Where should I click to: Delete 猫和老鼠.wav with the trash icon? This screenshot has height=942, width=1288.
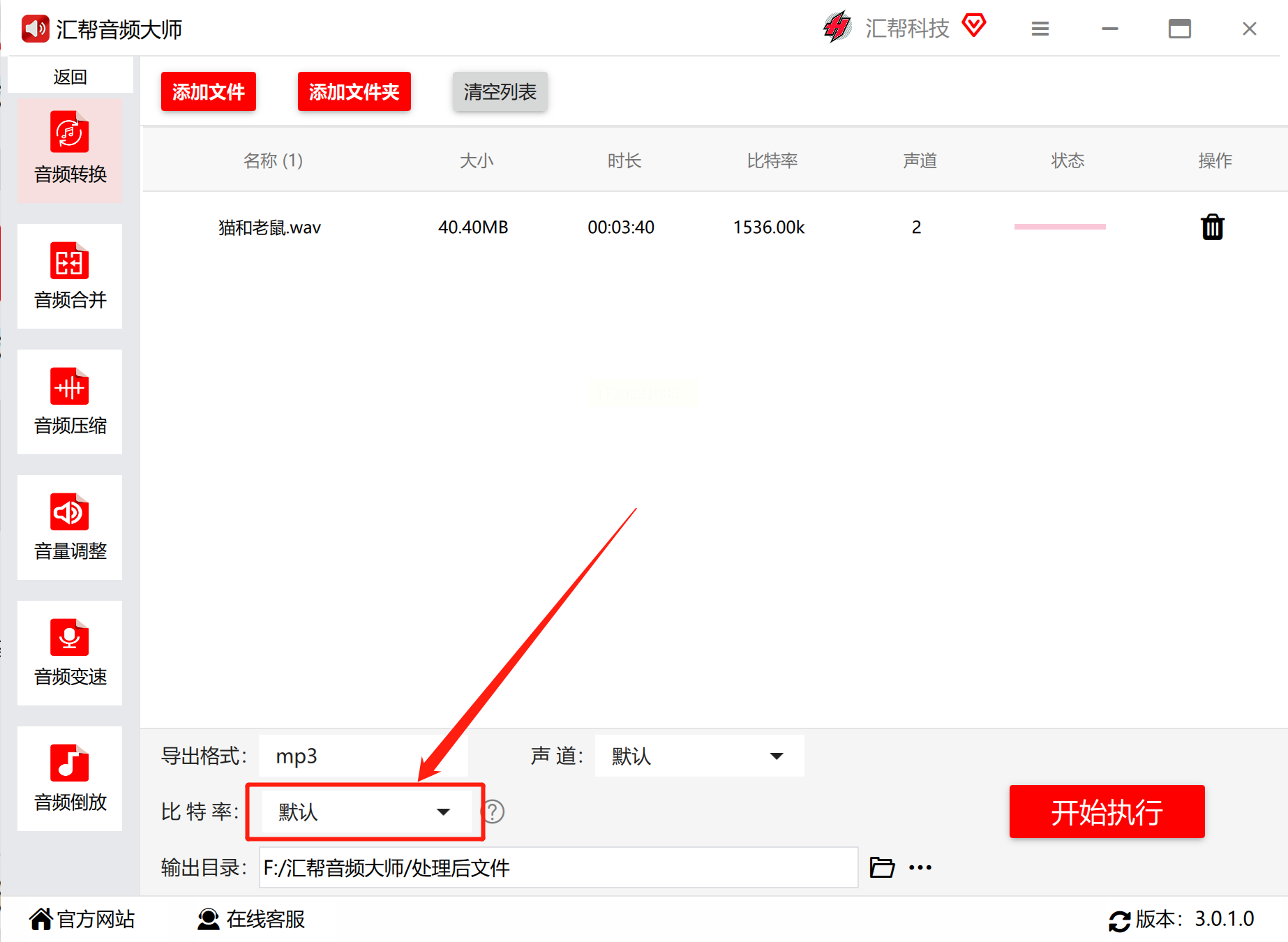pyautogui.click(x=1213, y=227)
